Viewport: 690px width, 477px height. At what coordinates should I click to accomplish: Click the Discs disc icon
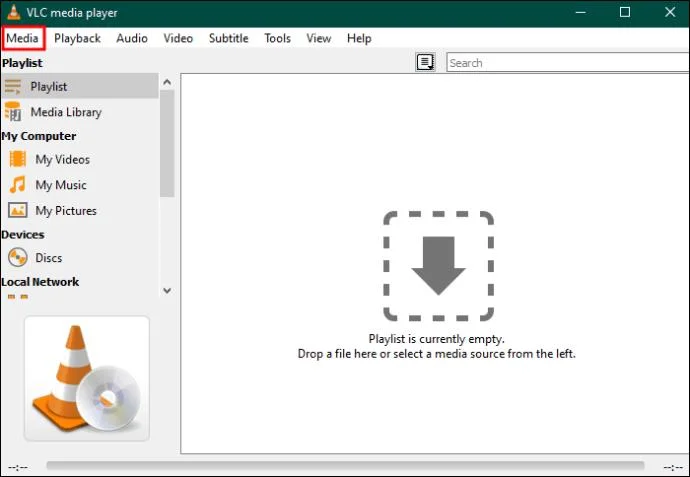coord(18,257)
